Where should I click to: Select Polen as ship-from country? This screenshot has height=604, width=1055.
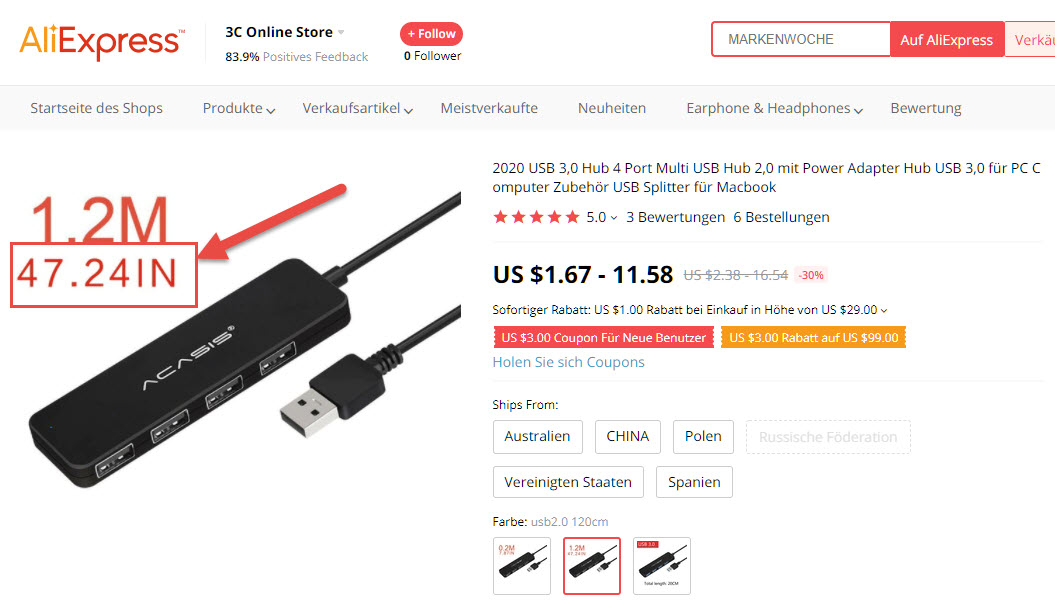703,437
